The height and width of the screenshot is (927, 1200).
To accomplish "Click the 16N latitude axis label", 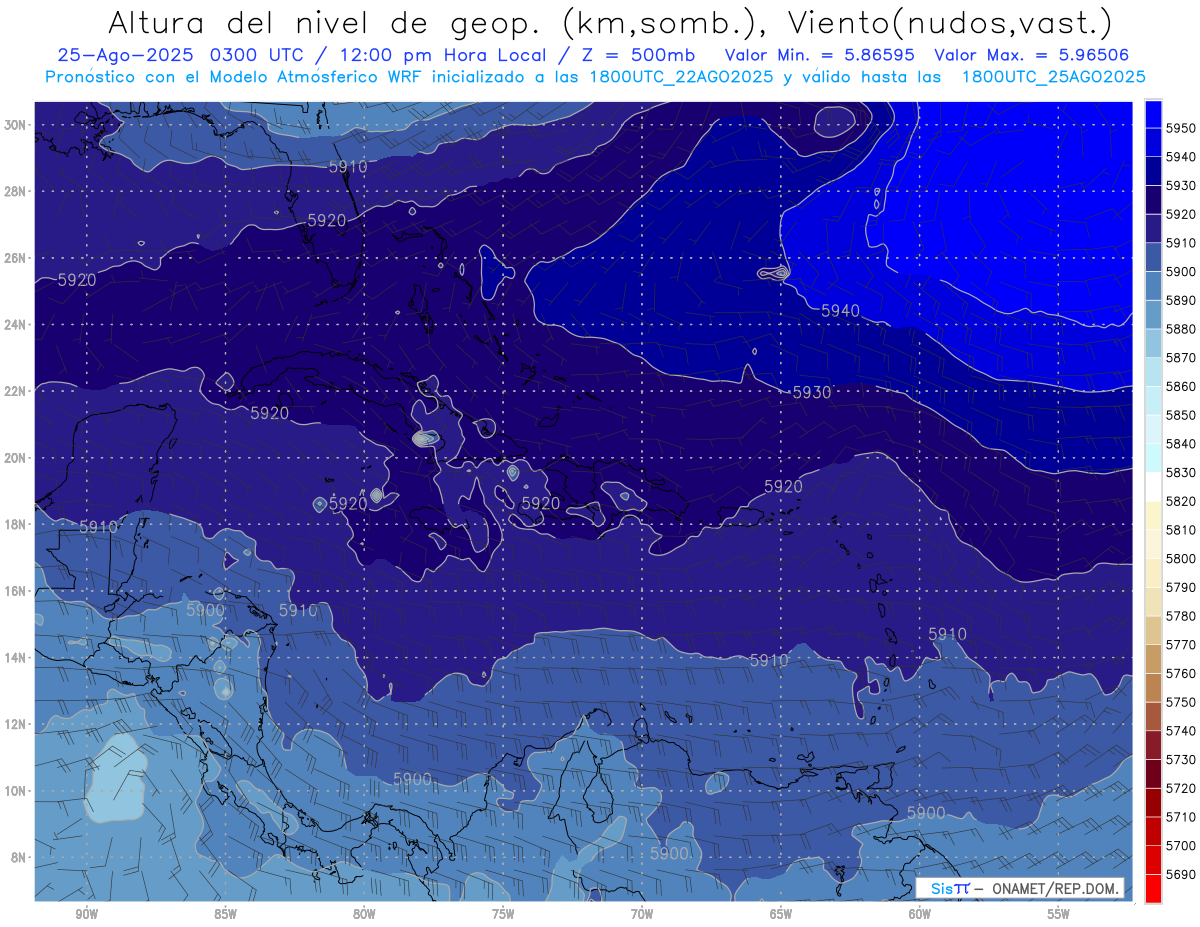I will (x=16, y=591).
